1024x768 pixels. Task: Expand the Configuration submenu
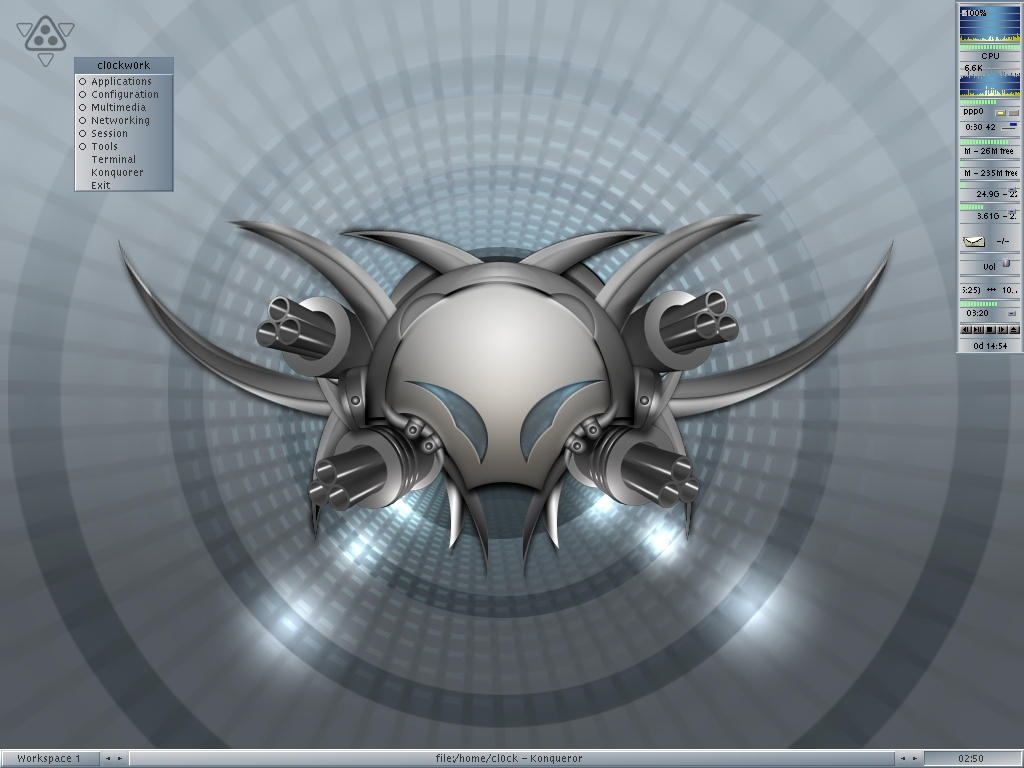[x=124, y=95]
